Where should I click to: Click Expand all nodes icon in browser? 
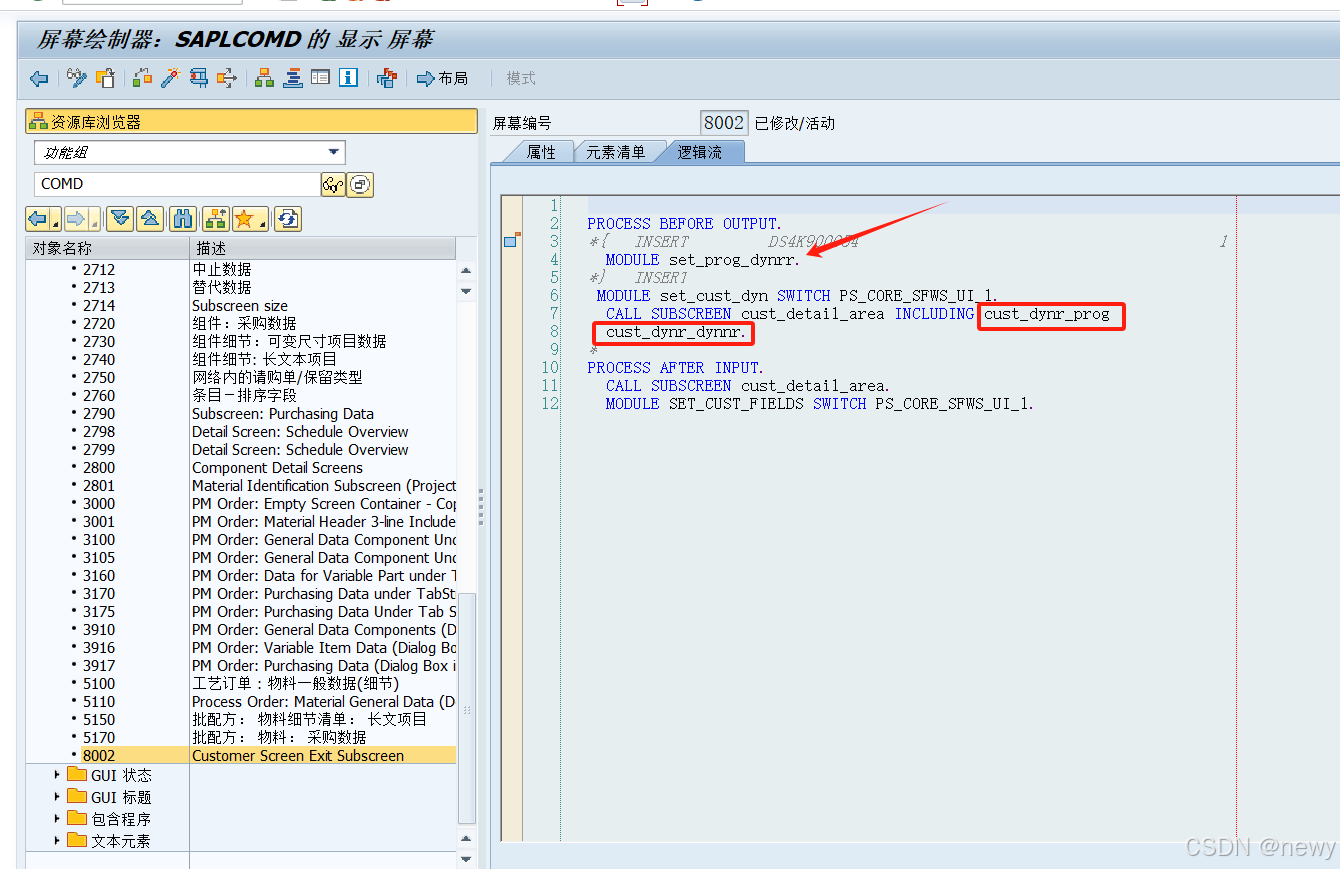(120, 218)
